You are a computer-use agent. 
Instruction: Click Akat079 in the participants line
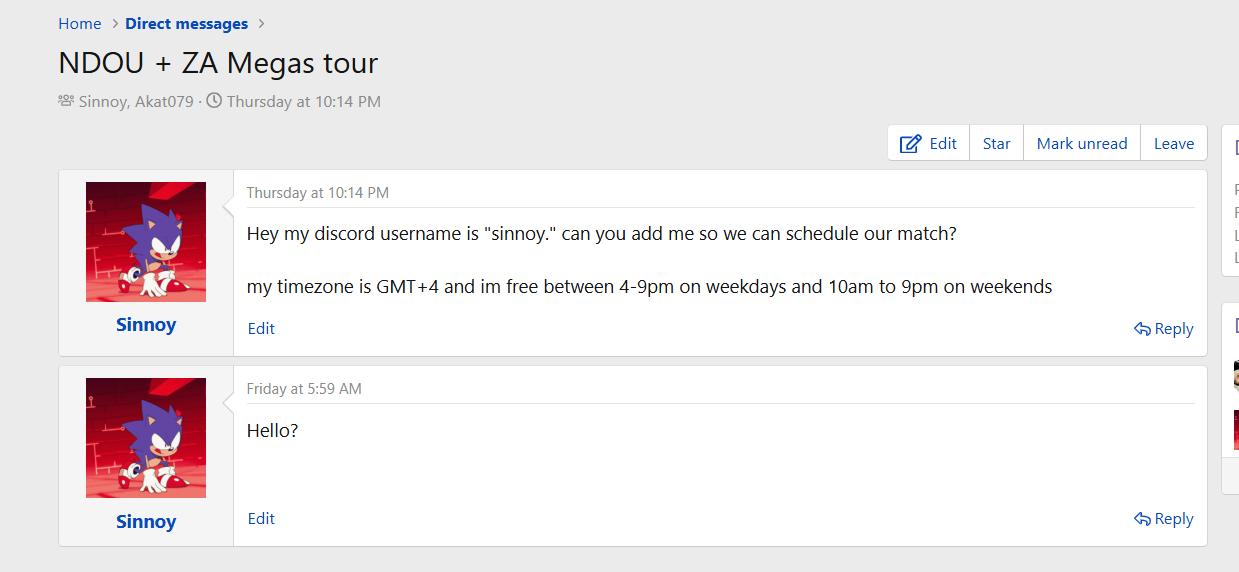(x=164, y=101)
